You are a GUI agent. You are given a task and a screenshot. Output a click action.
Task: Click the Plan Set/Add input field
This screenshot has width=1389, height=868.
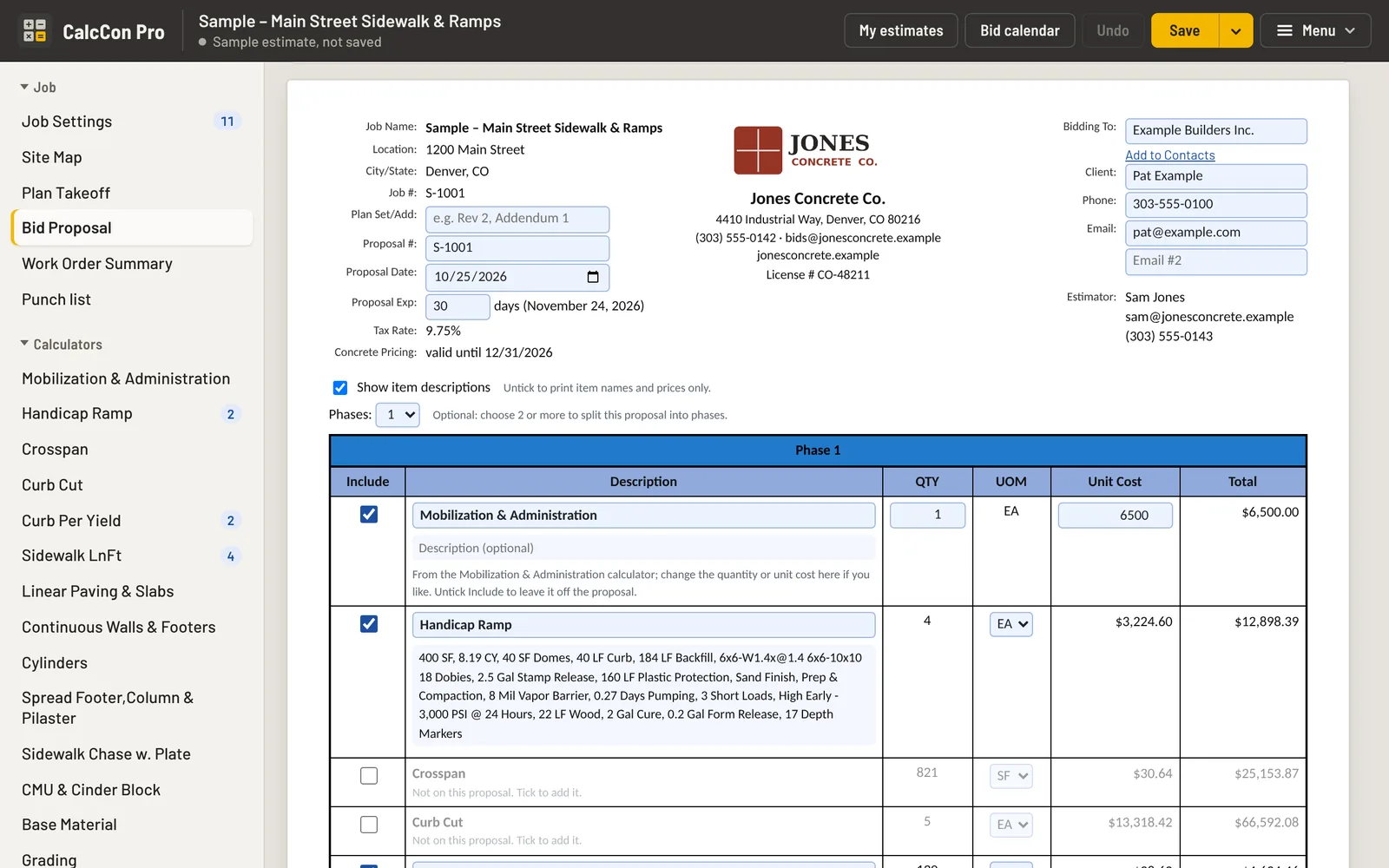point(517,219)
